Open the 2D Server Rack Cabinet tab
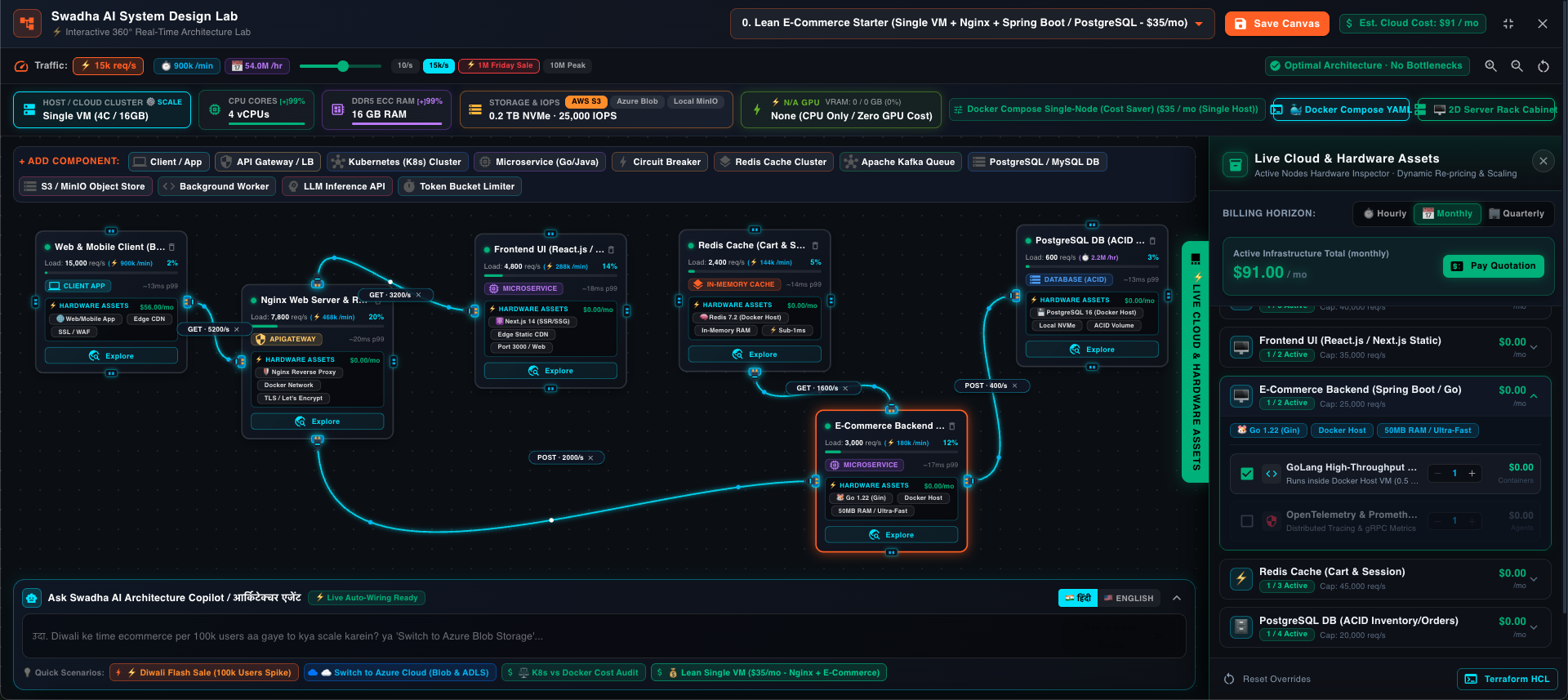The height and width of the screenshot is (700, 1568). coord(1488,109)
